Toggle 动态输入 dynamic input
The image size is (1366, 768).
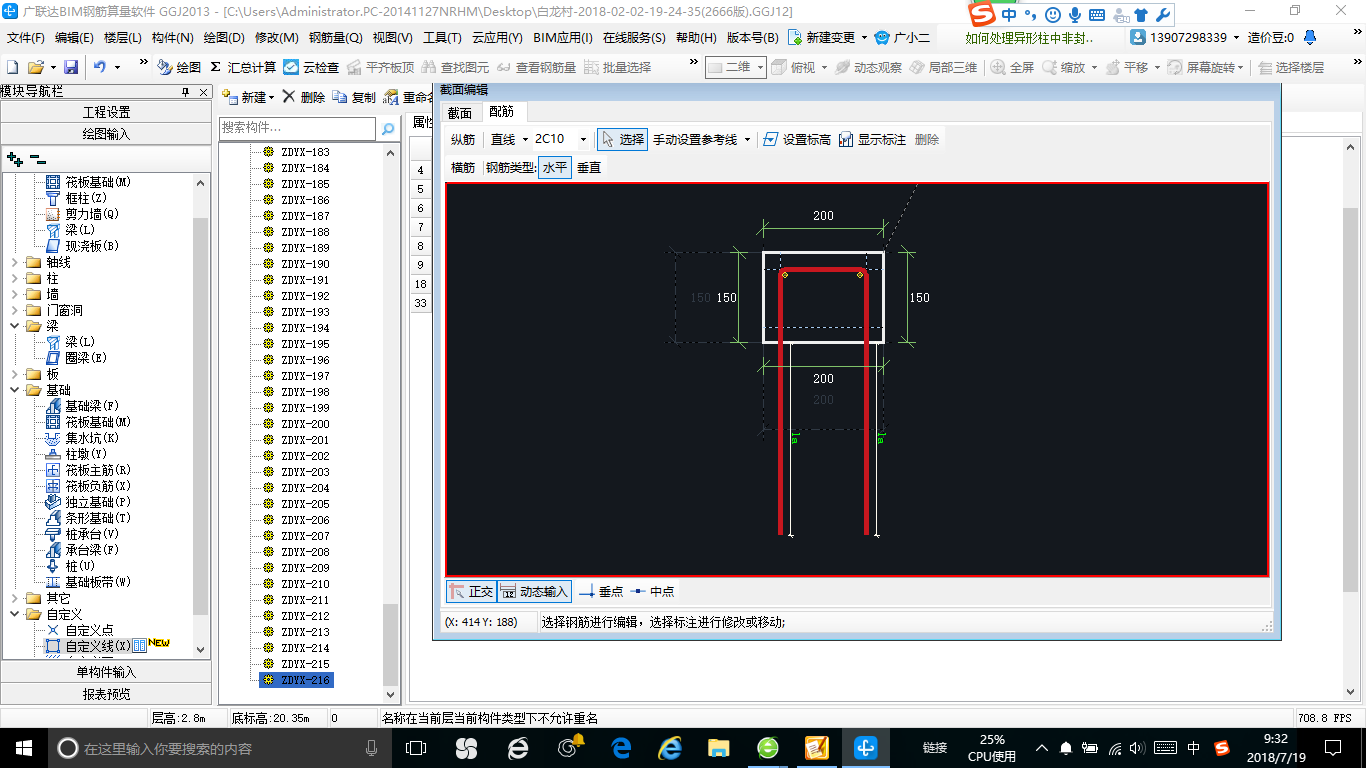(x=534, y=591)
